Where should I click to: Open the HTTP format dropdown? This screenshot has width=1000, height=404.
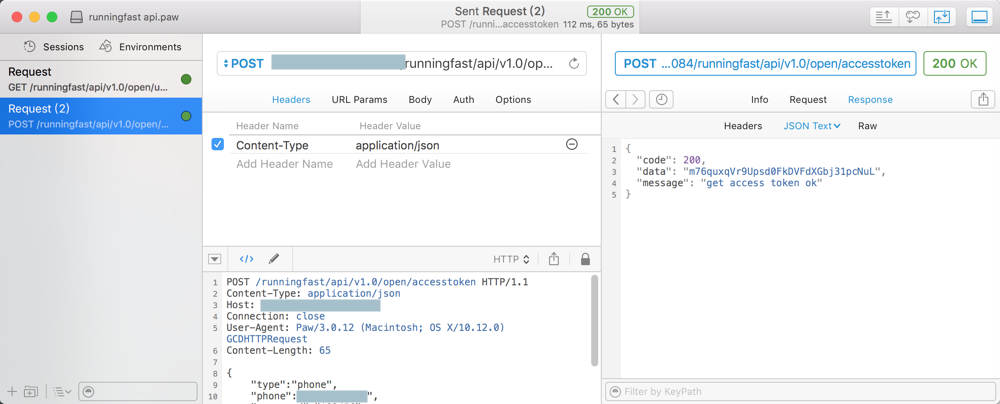coord(511,259)
